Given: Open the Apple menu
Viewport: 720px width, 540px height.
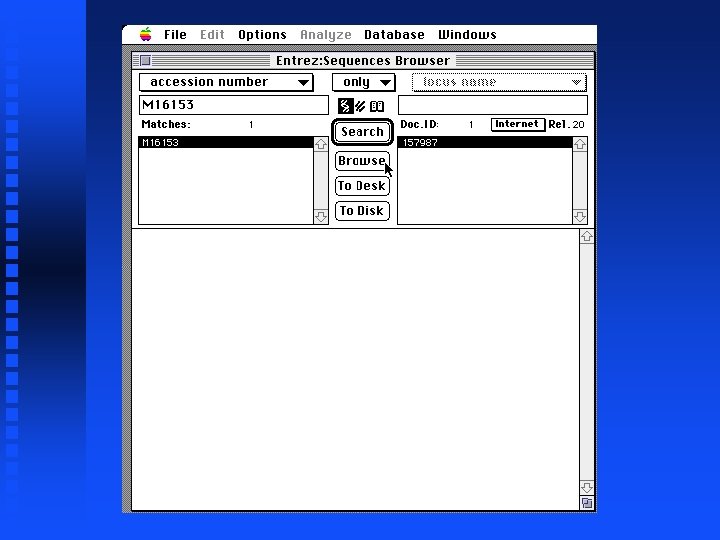Looking at the screenshot, I should click(x=146, y=34).
